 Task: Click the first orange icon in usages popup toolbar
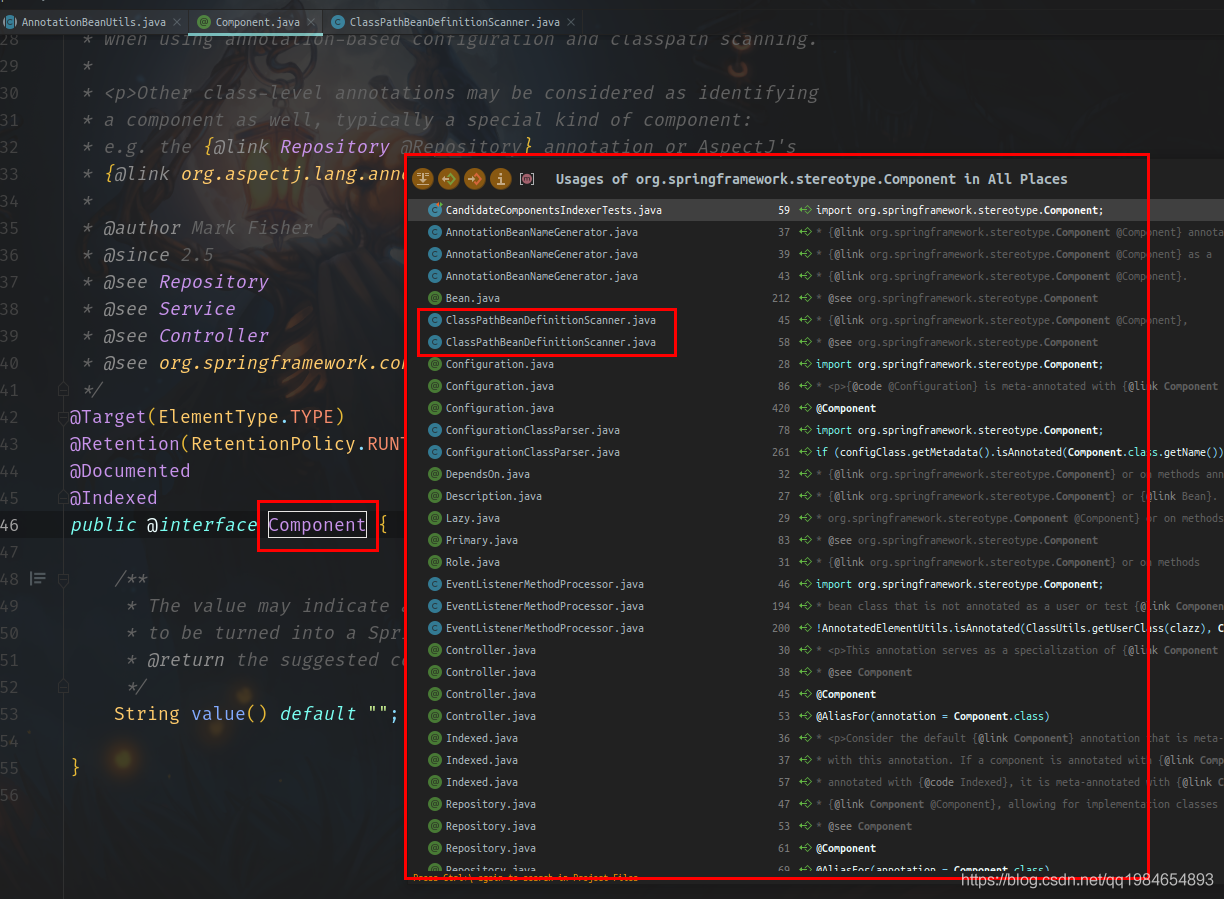pyautogui.click(x=423, y=179)
